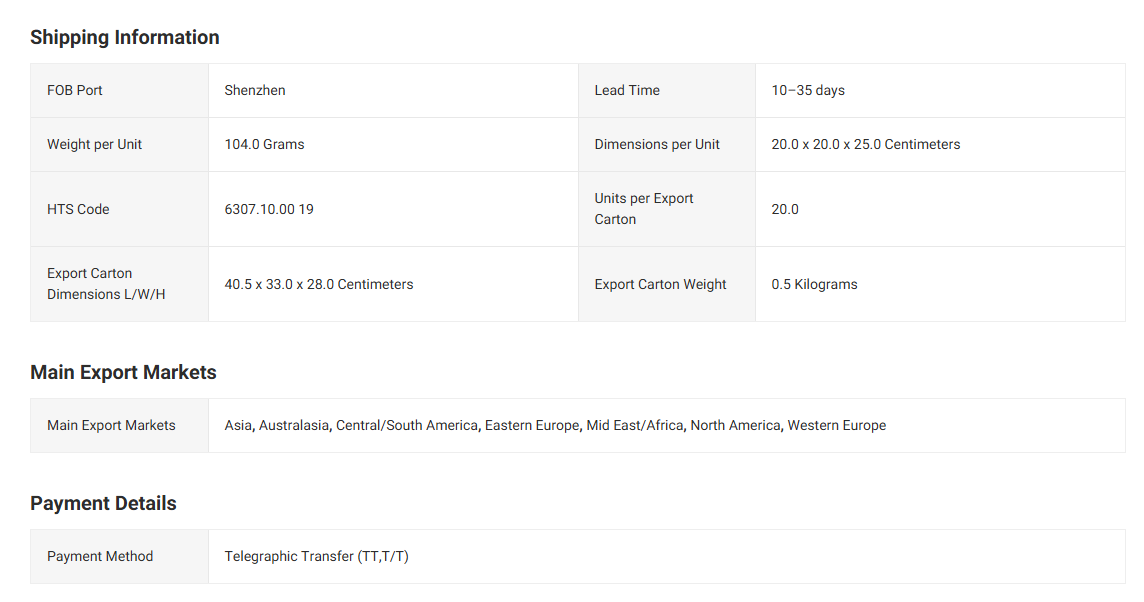Click the Shipping Information heading
This screenshot has height=602, width=1144.
[x=125, y=38]
